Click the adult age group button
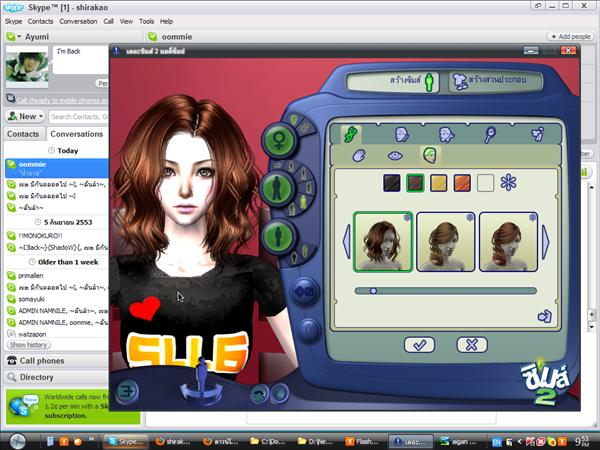This screenshot has height=450, width=600. coord(276,188)
